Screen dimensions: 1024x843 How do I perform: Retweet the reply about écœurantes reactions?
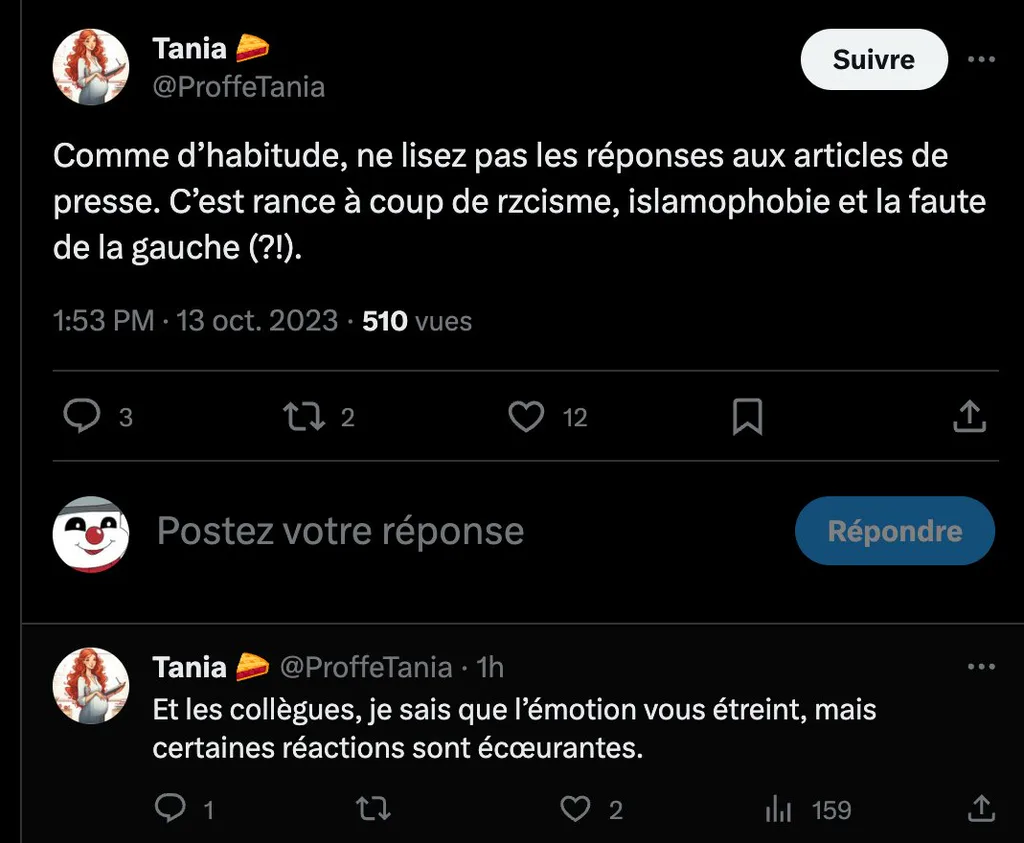pyautogui.click(x=374, y=808)
